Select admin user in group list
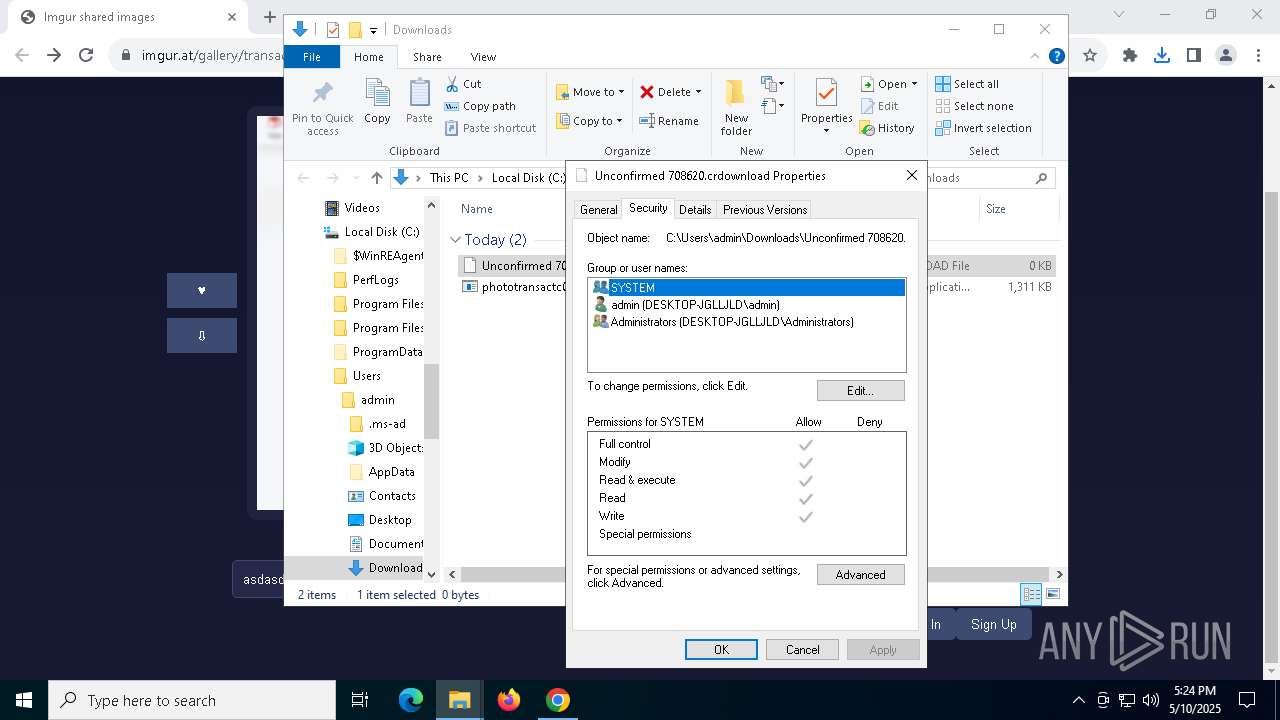This screenshot has height=720, width=1280. click(746, 305)
